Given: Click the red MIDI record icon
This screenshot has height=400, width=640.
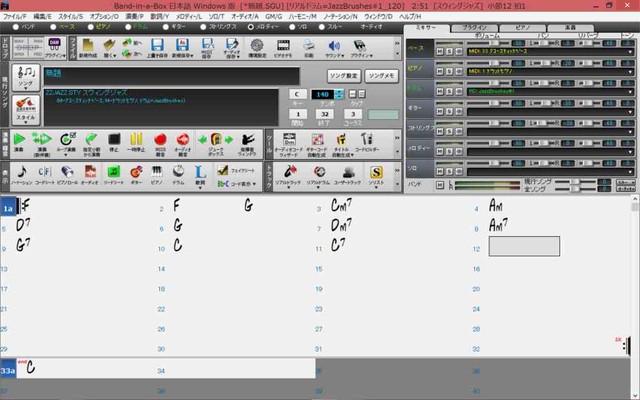Looking at the screenshot, I should 160,140.
